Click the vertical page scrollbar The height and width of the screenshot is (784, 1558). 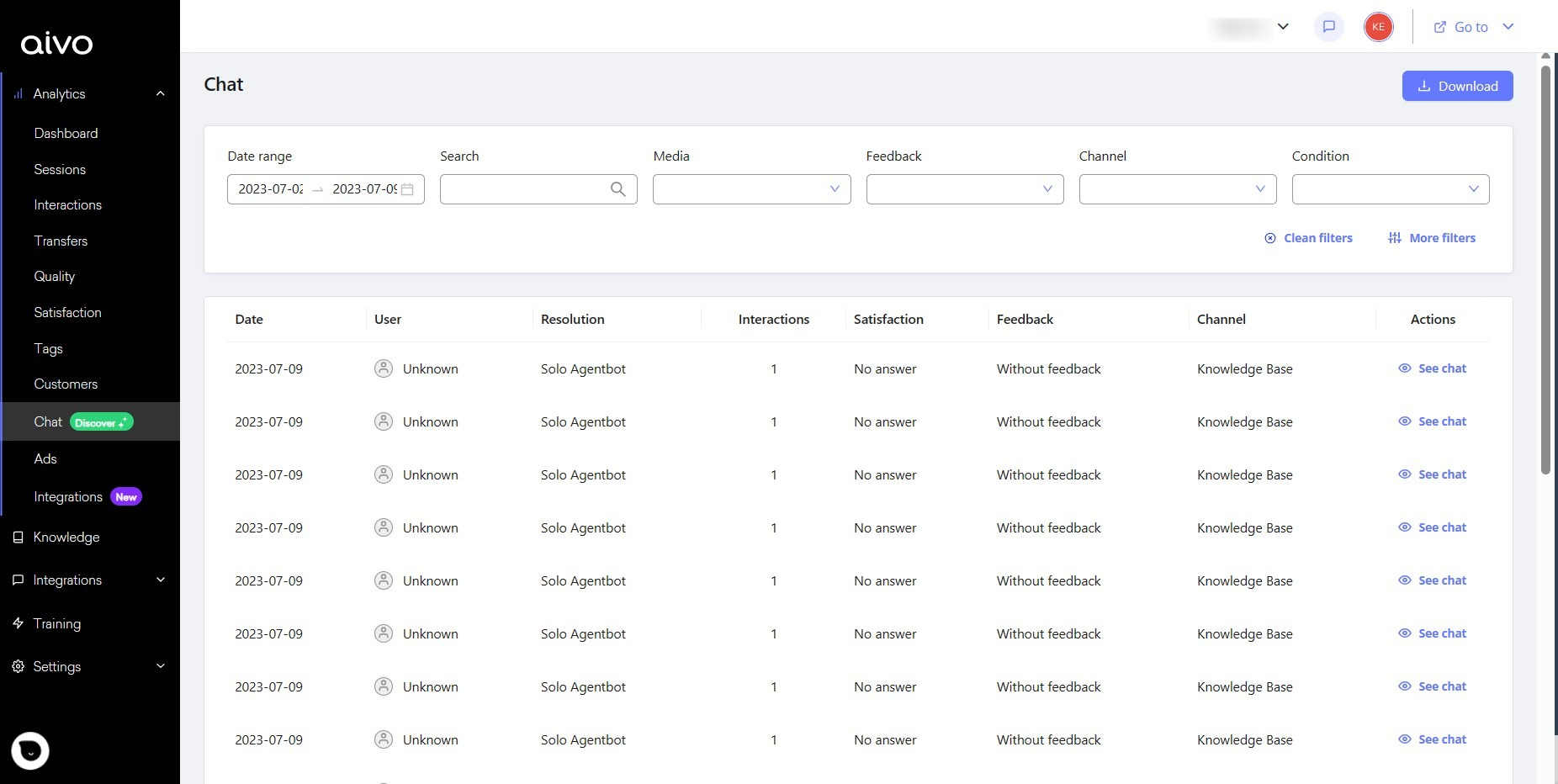click(x=1545, y=269)
